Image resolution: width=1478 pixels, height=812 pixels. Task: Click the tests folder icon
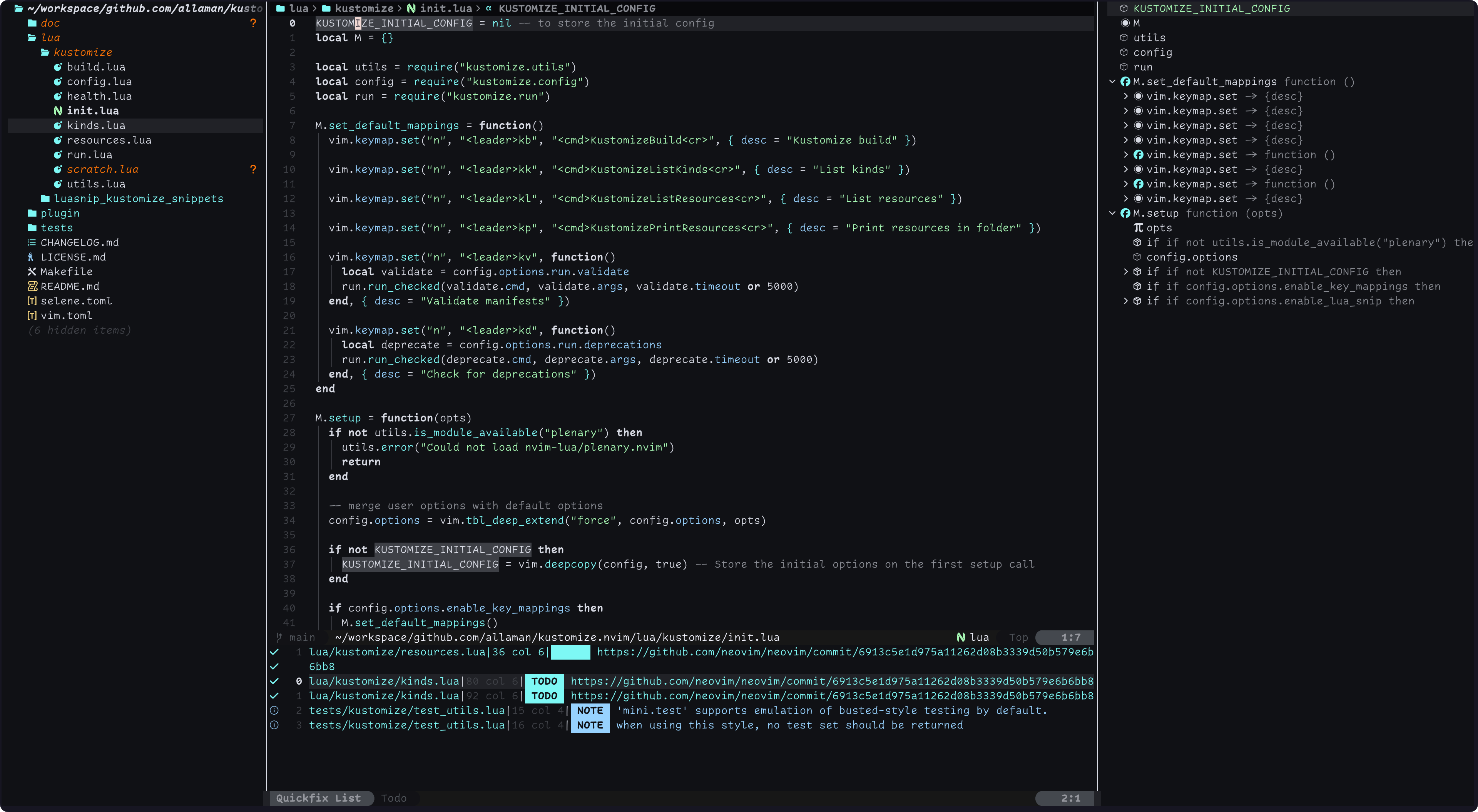[x=32, y=228]
